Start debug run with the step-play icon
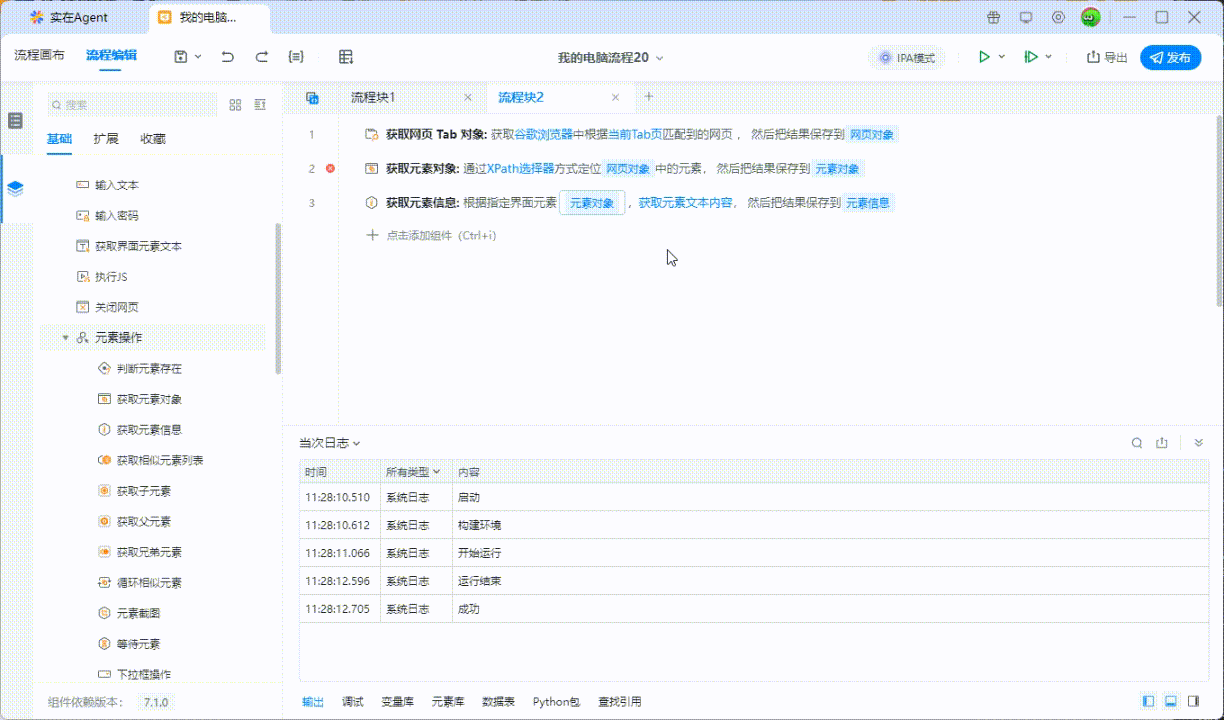This screenshot has height=720, width=1224. 1030,57
